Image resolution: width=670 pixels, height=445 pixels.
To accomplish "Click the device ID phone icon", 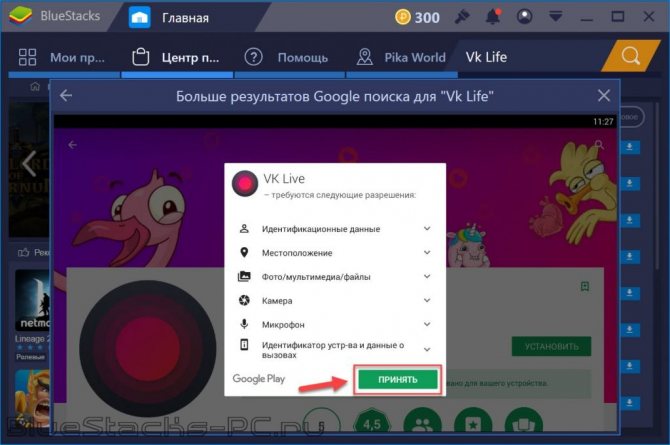I will 244,344.
